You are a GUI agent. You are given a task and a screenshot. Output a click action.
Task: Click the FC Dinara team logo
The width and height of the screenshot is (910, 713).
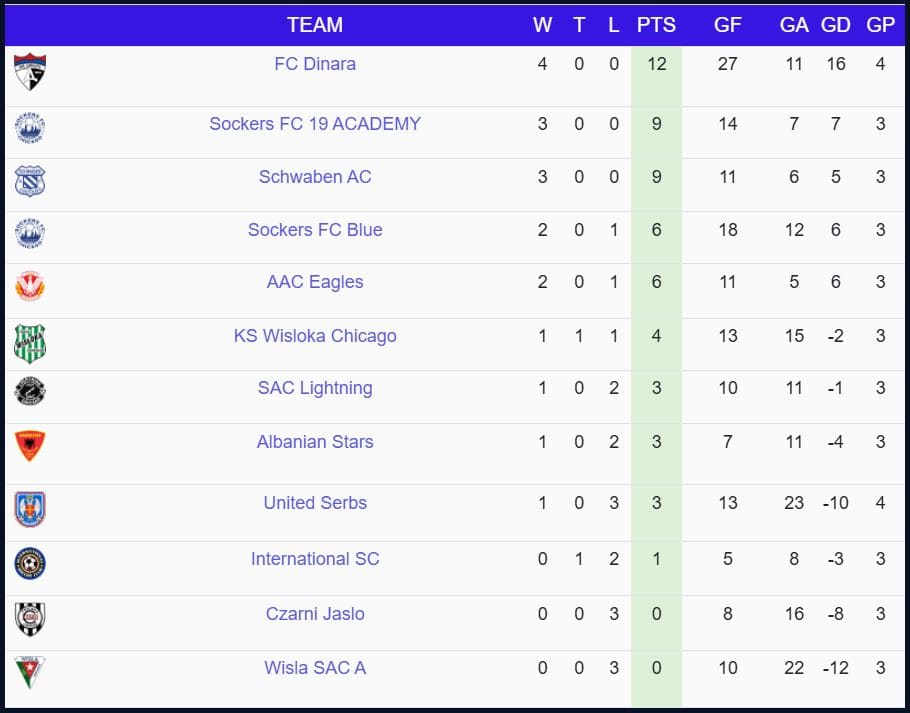coord(30,72)
